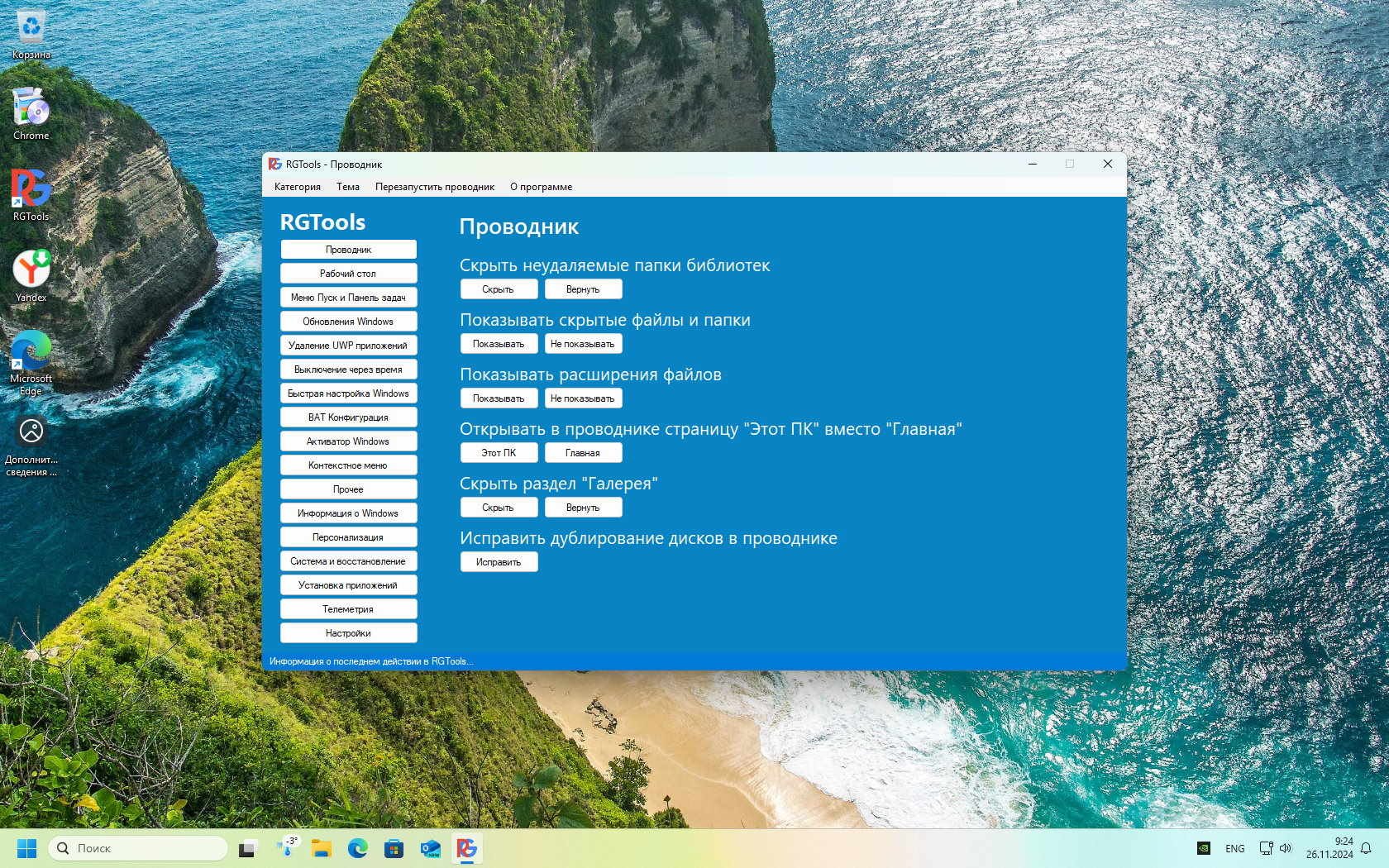This screenshot has height=868, width=1389.
Task: Open the Телеметрия section in sidebar
Action: pyautogui.click(x=348, y=609)
